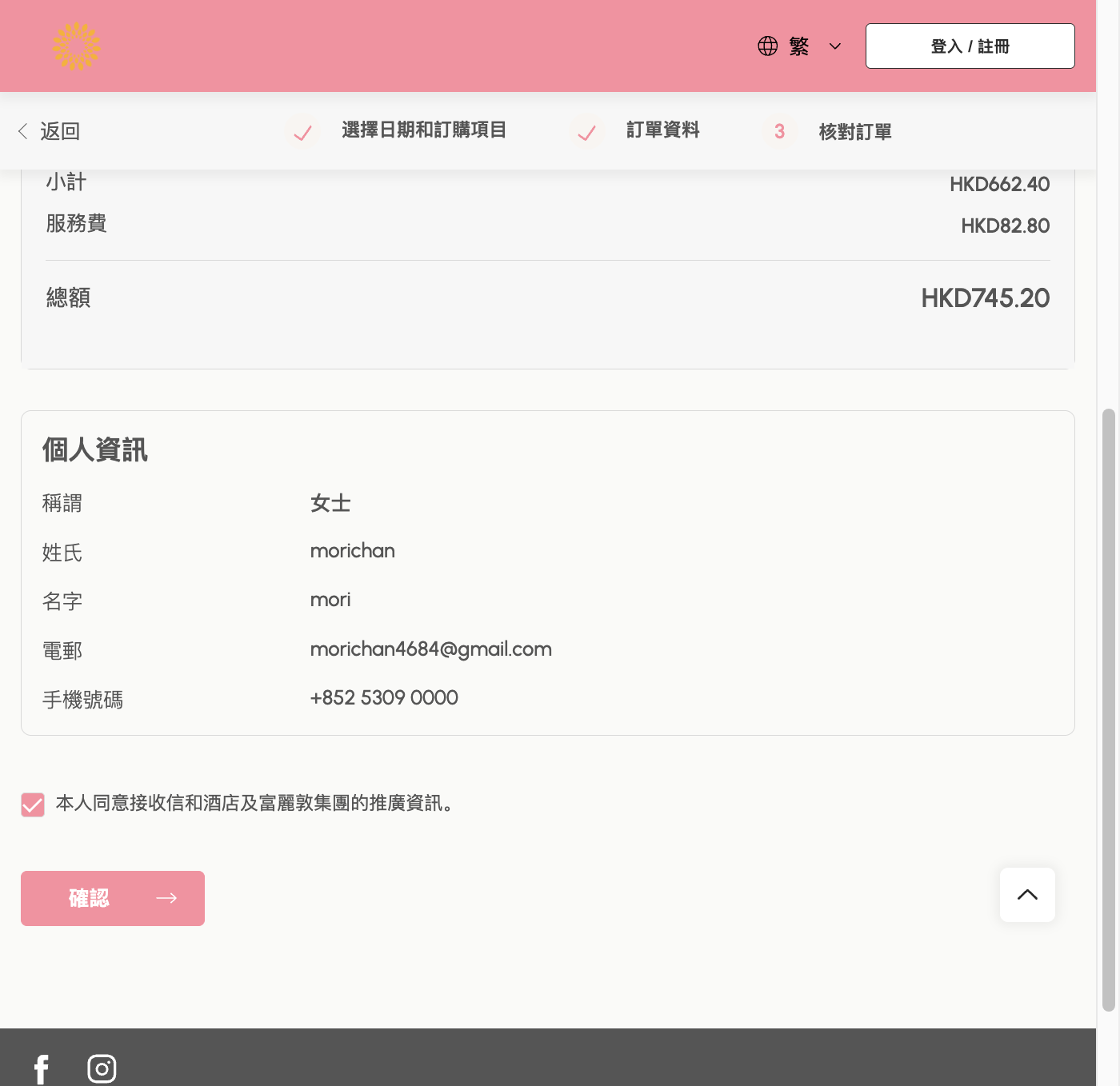Go to step 選擇日期和訂購項目
This screenshot has height=1086, width=1120.
(424, 130)
